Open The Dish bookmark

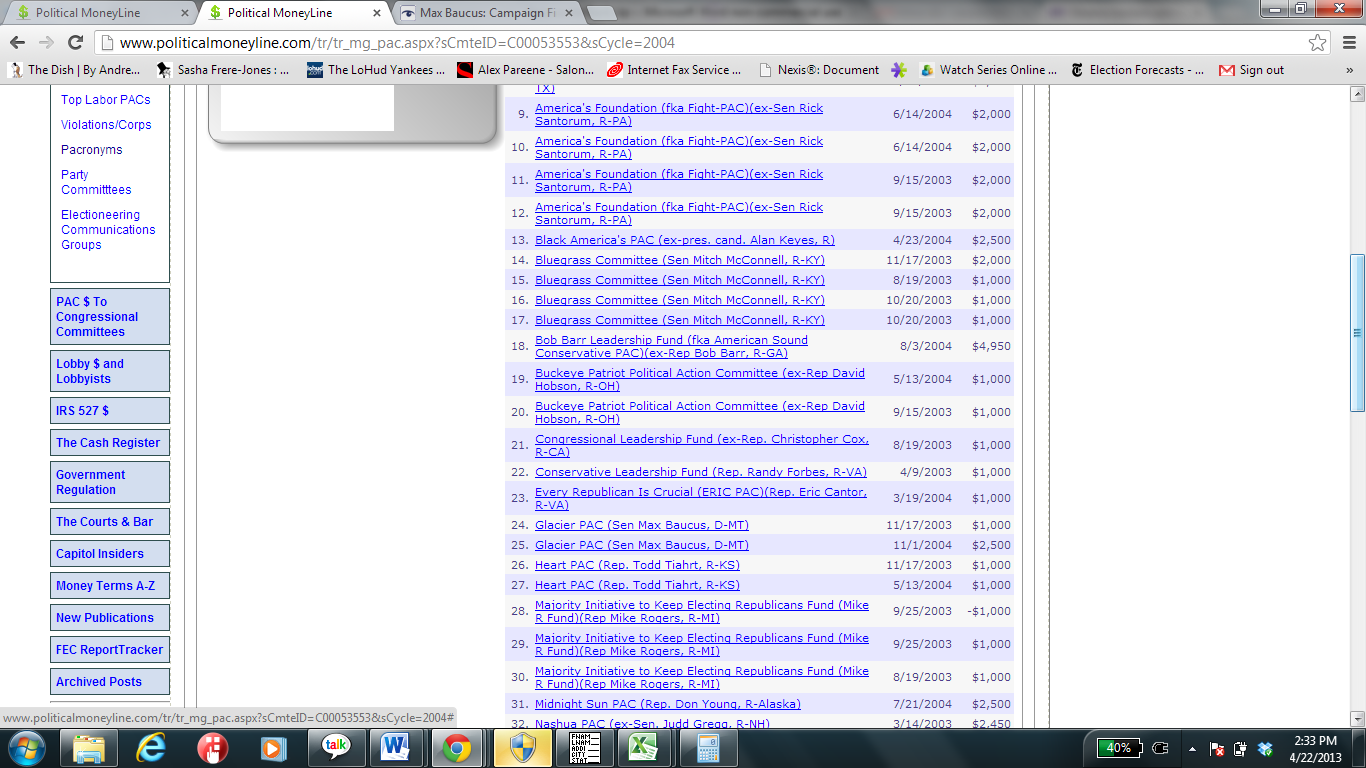[x=75, y=70]
